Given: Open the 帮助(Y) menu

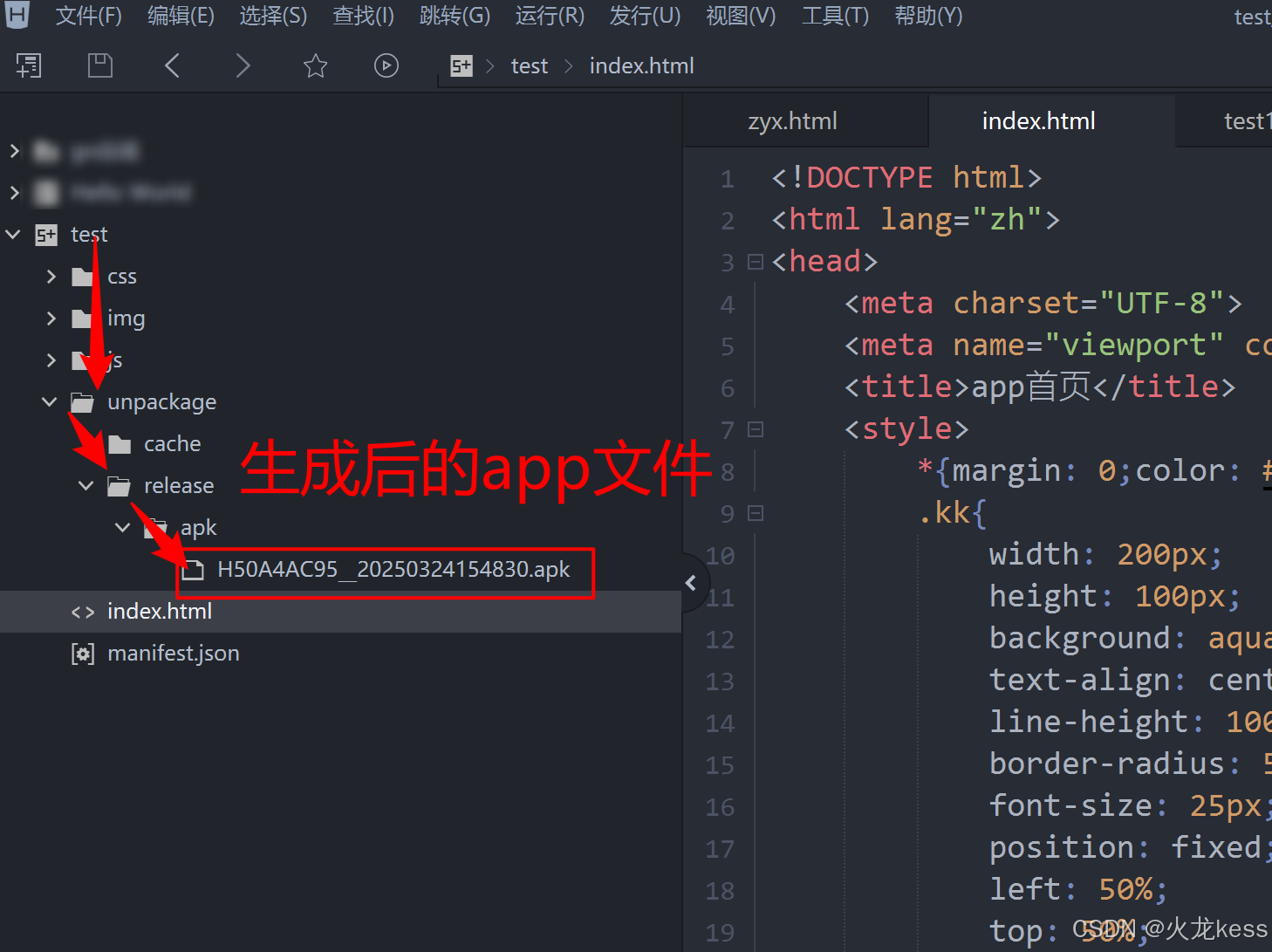Looking at the screenshot, I should click(928, 16).
